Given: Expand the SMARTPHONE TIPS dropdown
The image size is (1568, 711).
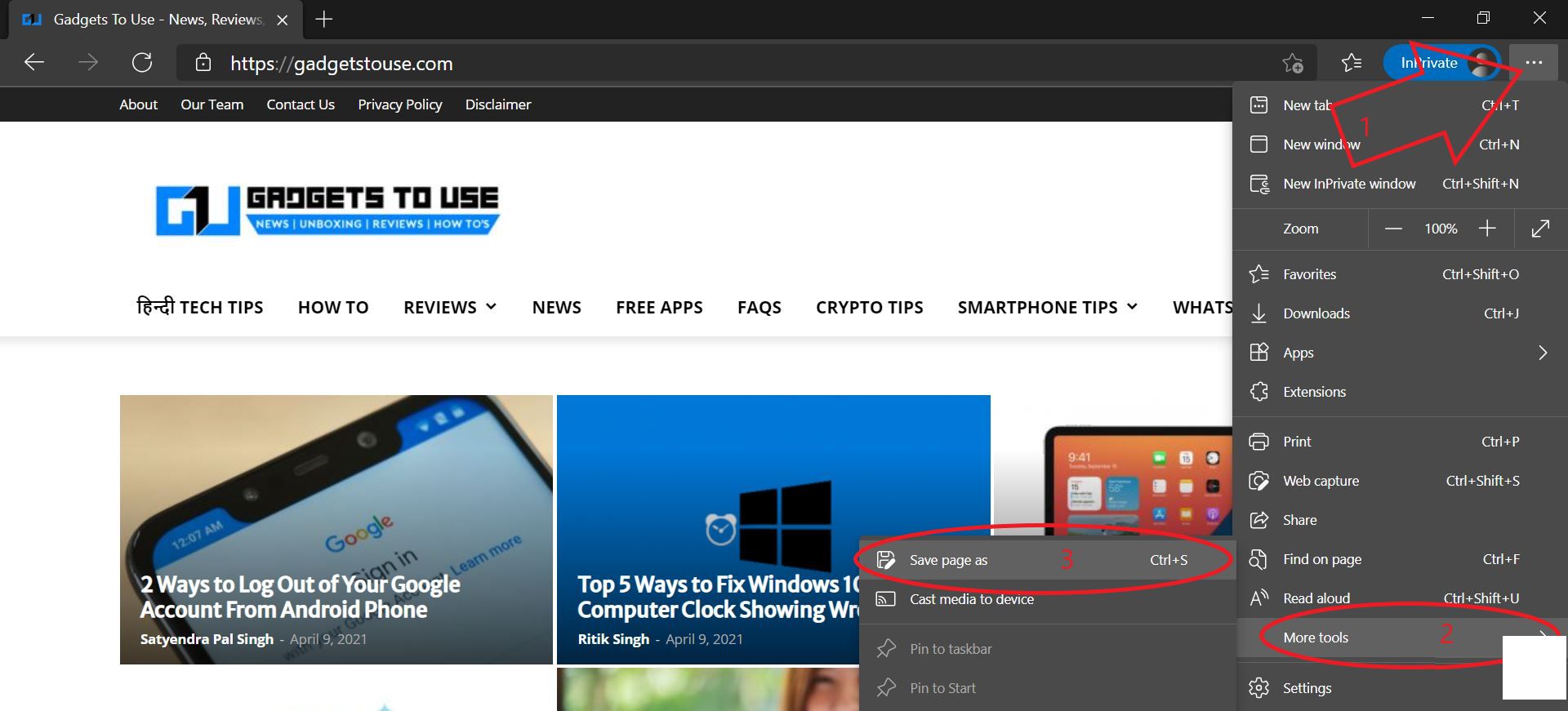Looking at the screenshot, I should tap(1047, 307).
